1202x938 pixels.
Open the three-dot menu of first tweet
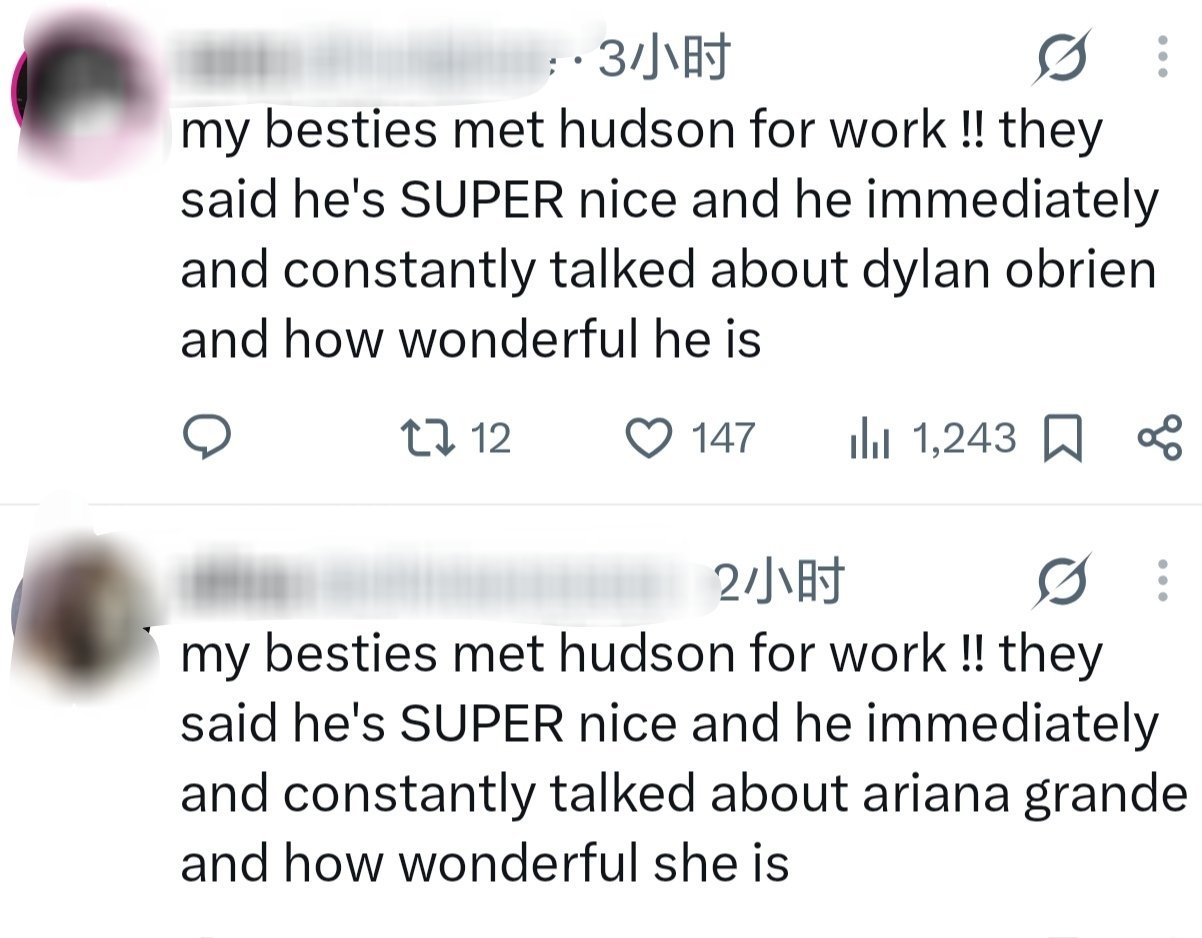click(x=1162, y=58)
